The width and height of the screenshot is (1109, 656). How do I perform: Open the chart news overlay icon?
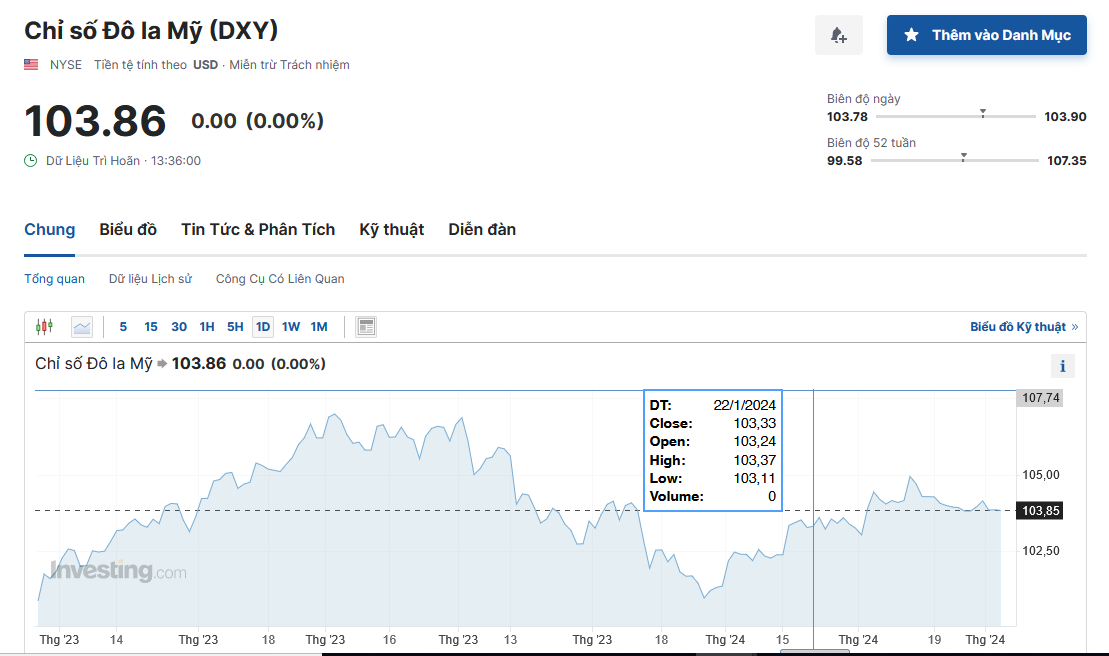[x=366, y=326]
